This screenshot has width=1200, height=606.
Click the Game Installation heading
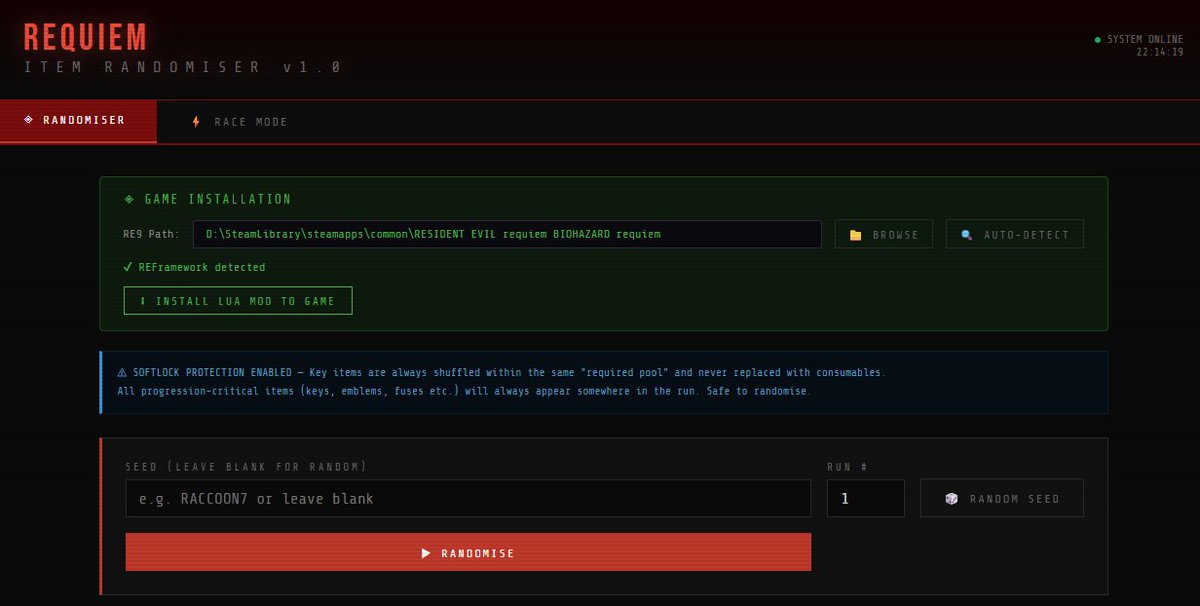218,199
